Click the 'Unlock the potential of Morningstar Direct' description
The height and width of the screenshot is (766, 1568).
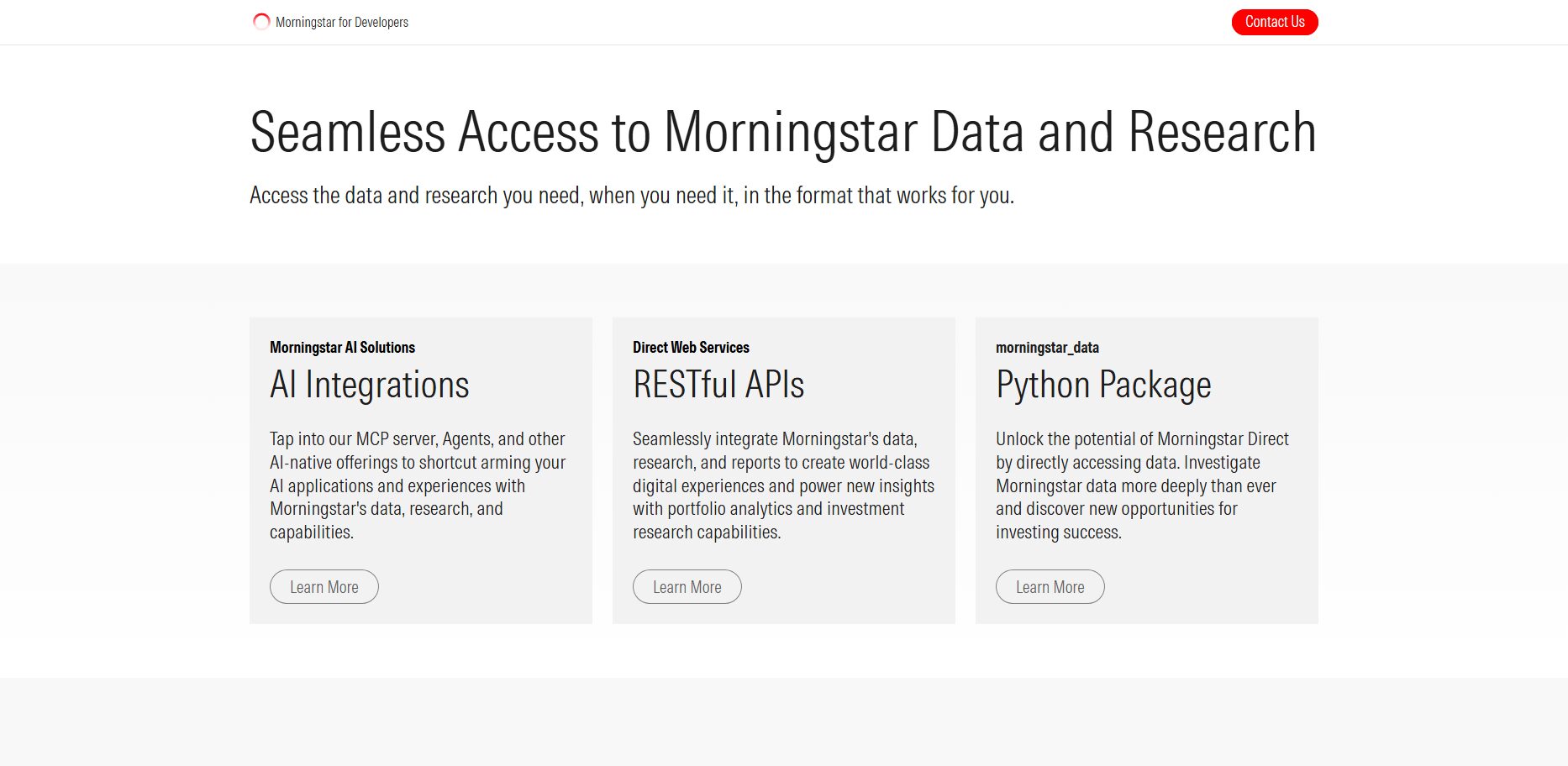(x=1142, y=485)
